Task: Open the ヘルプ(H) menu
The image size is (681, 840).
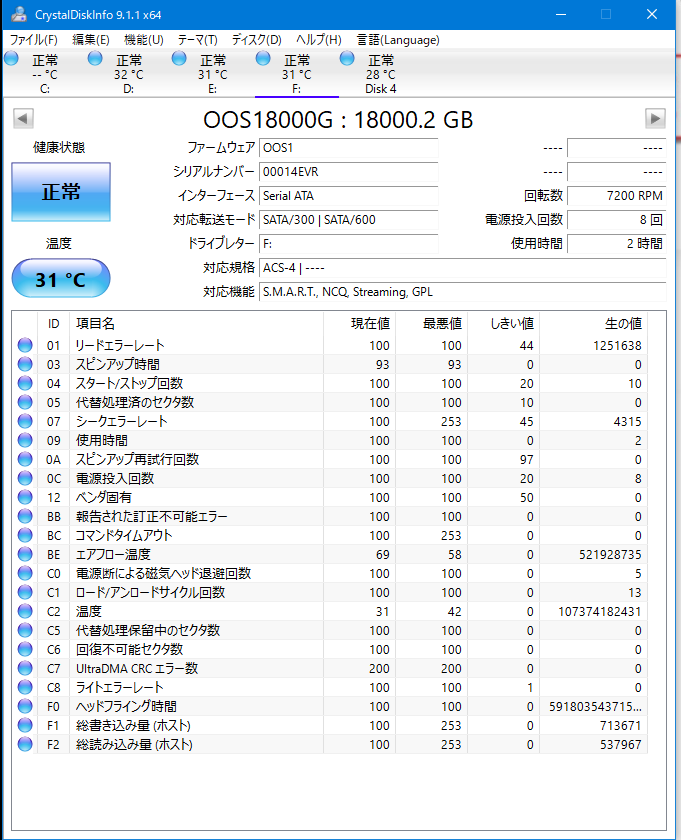Action: (318, 40)
